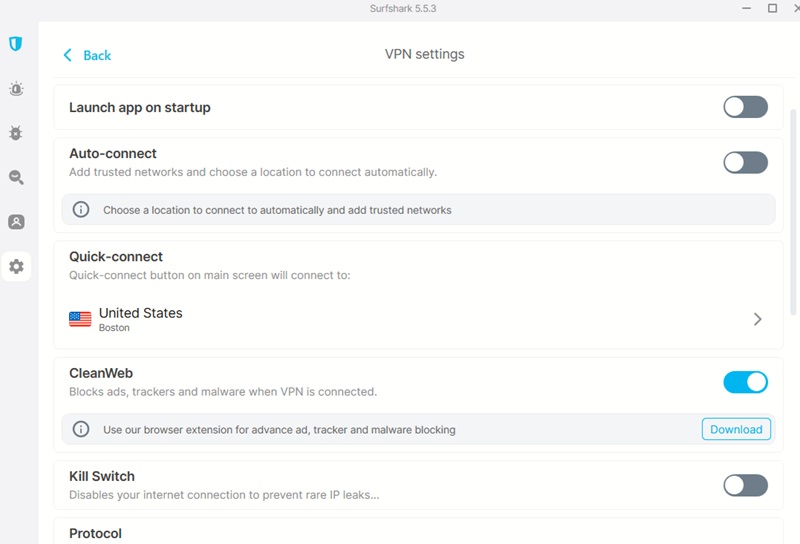
Task: Click the info icon under CleanWeb
Action: 81,429
